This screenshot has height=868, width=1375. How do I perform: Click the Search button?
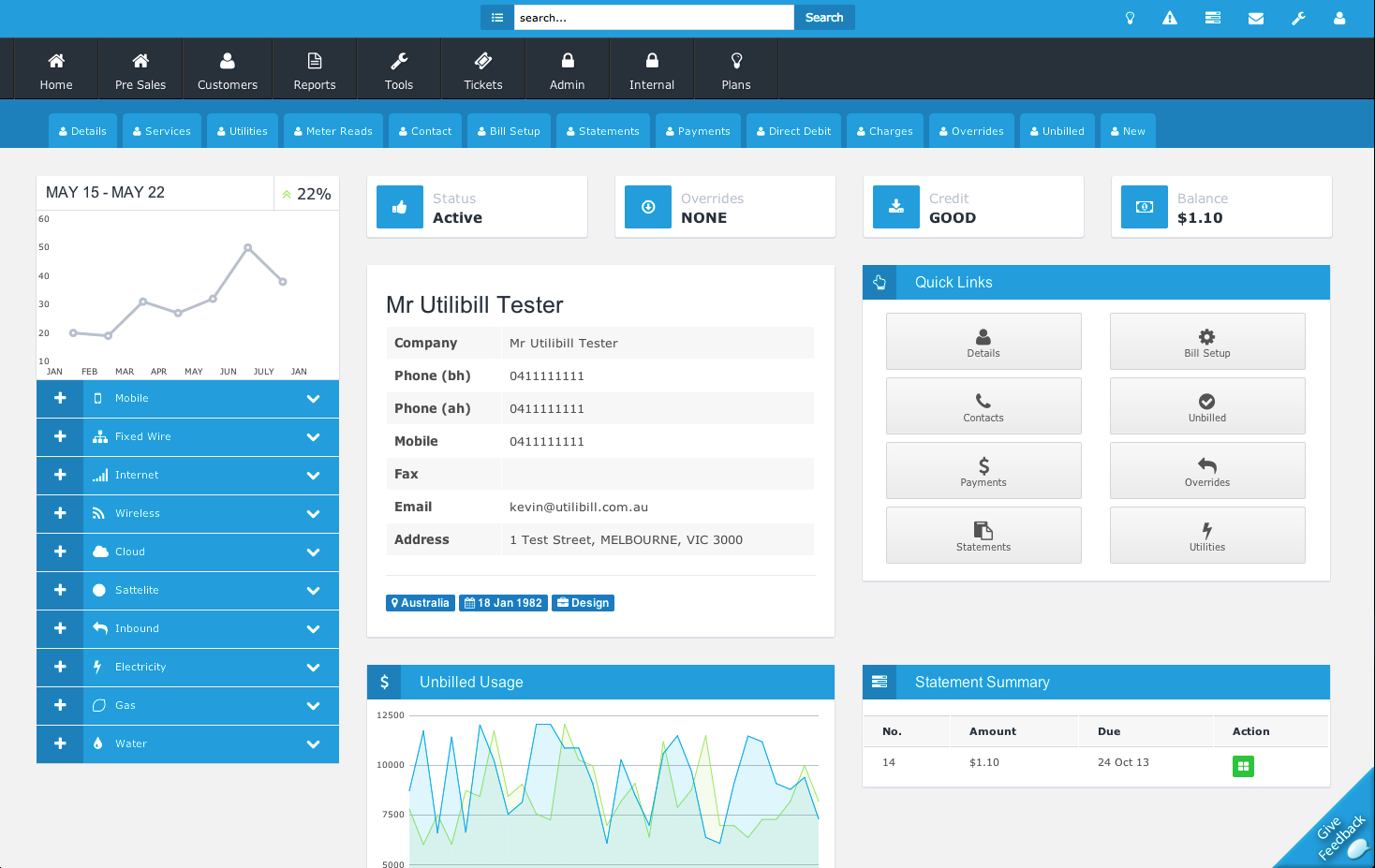pyautogui.click(x=823, y=17)
